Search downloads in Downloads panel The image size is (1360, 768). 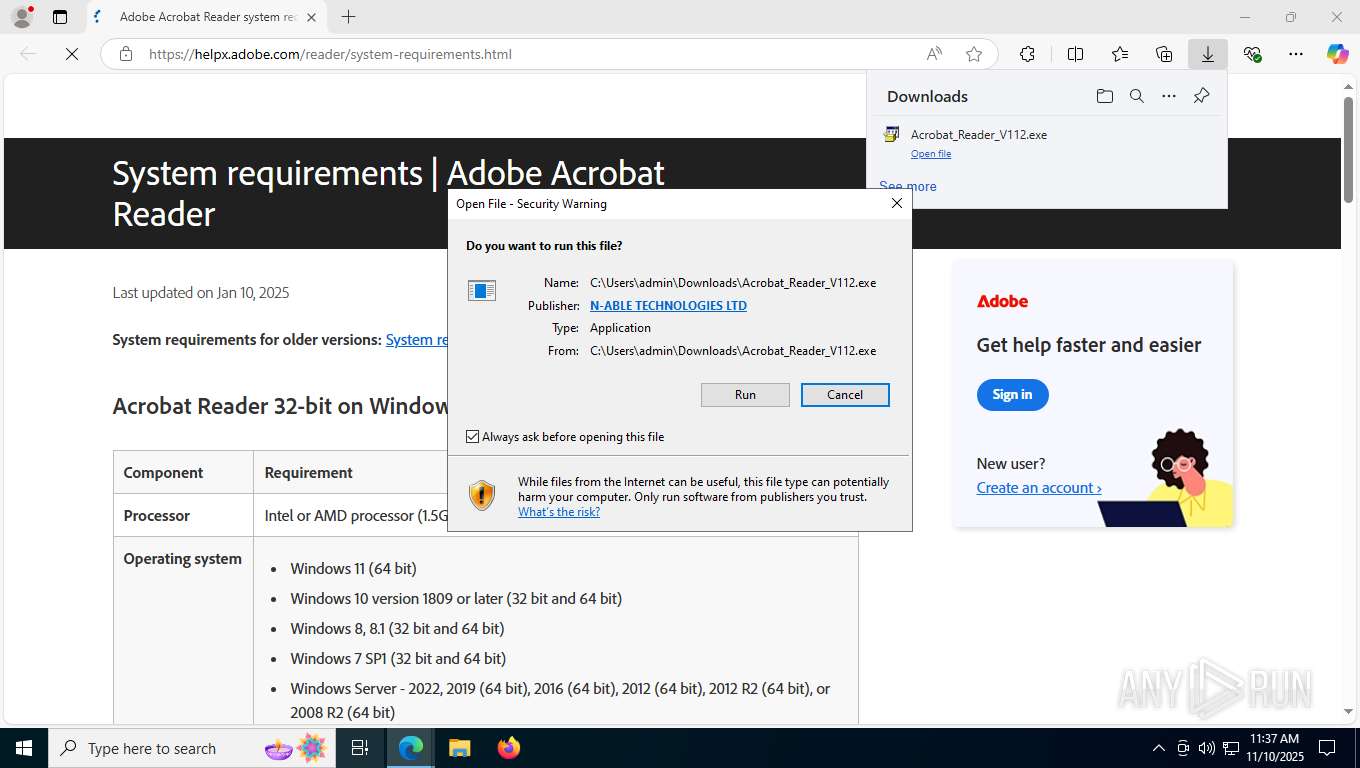[1137, 96]
